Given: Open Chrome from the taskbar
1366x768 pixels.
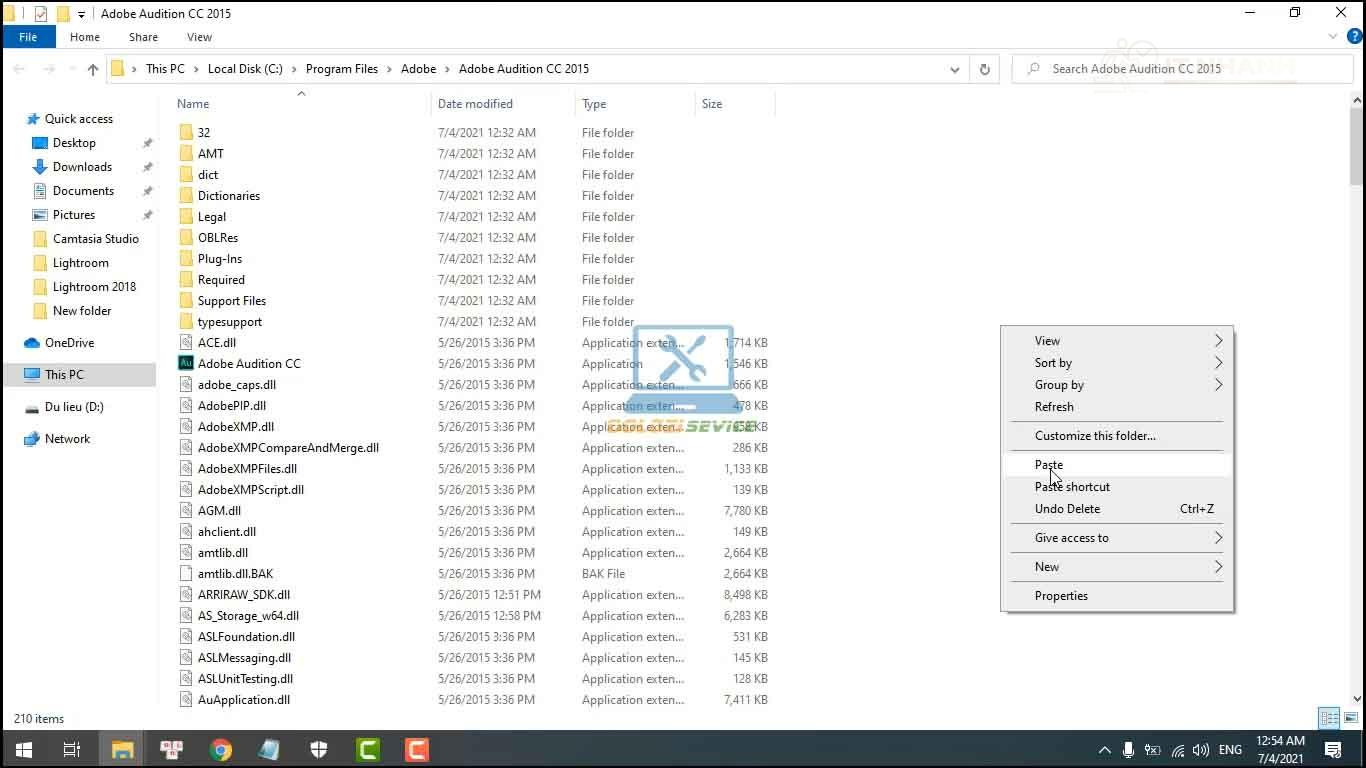Looking at the screenshot, I should [x=221, y=749].
